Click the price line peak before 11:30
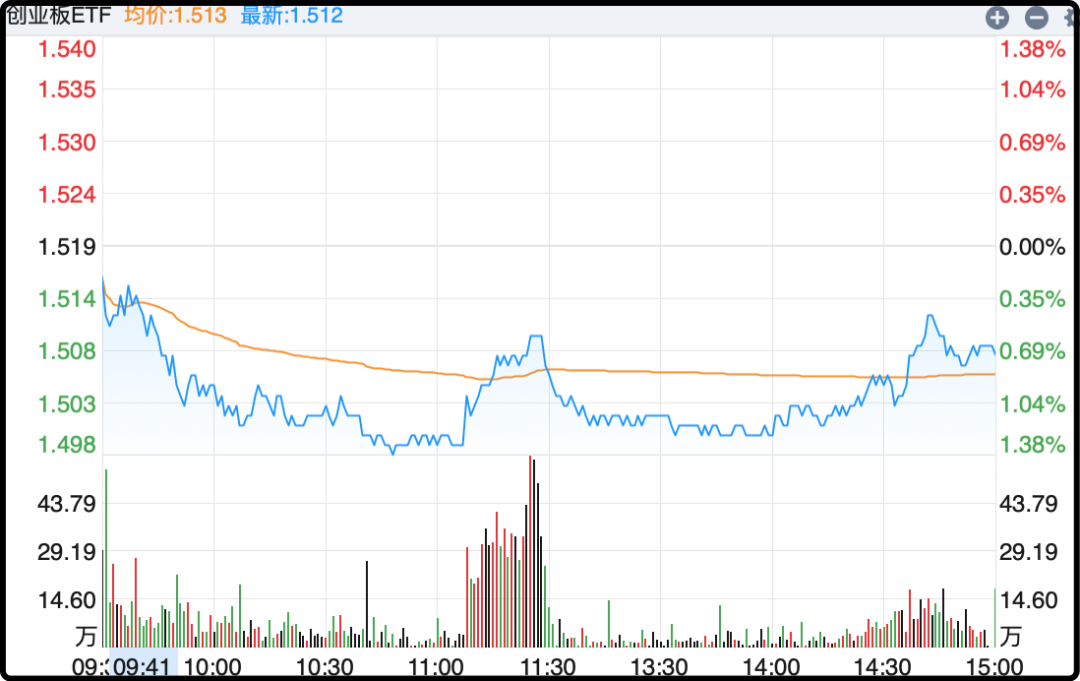This screenshot has height=681, width=1080. pyautogui.click(x=537, y=337)
